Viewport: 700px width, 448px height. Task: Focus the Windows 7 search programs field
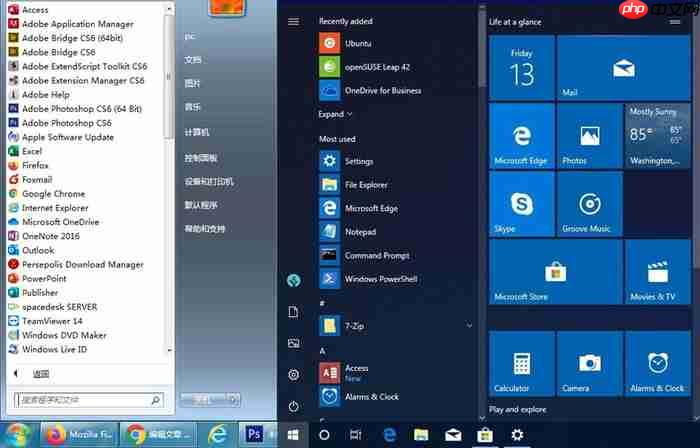coord(88,400)
